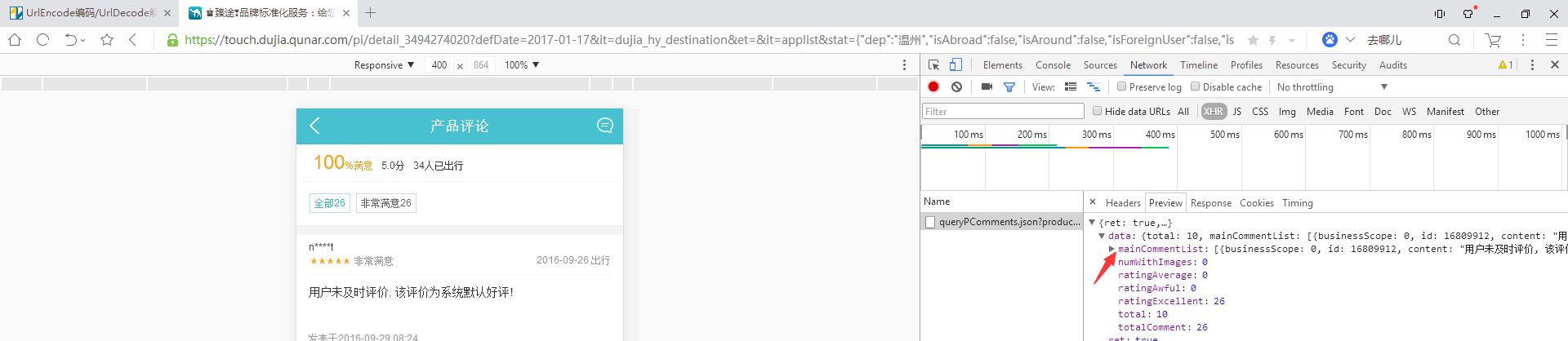Go back in the product review page
1568x341 pixels.
coord(315,126)
